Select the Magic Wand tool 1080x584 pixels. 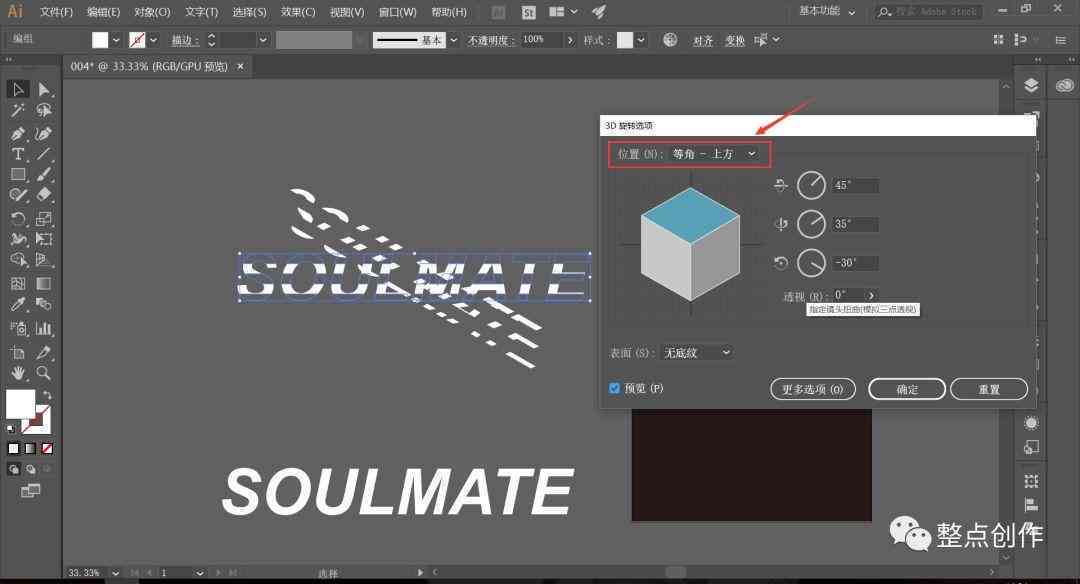click(x=18, y=110)
